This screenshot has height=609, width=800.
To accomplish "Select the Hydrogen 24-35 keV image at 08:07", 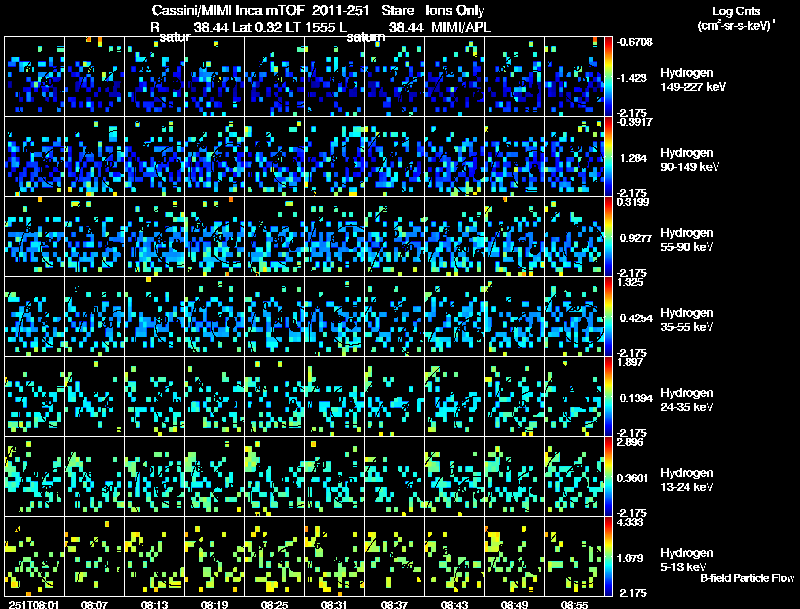I will pos(94,397).
